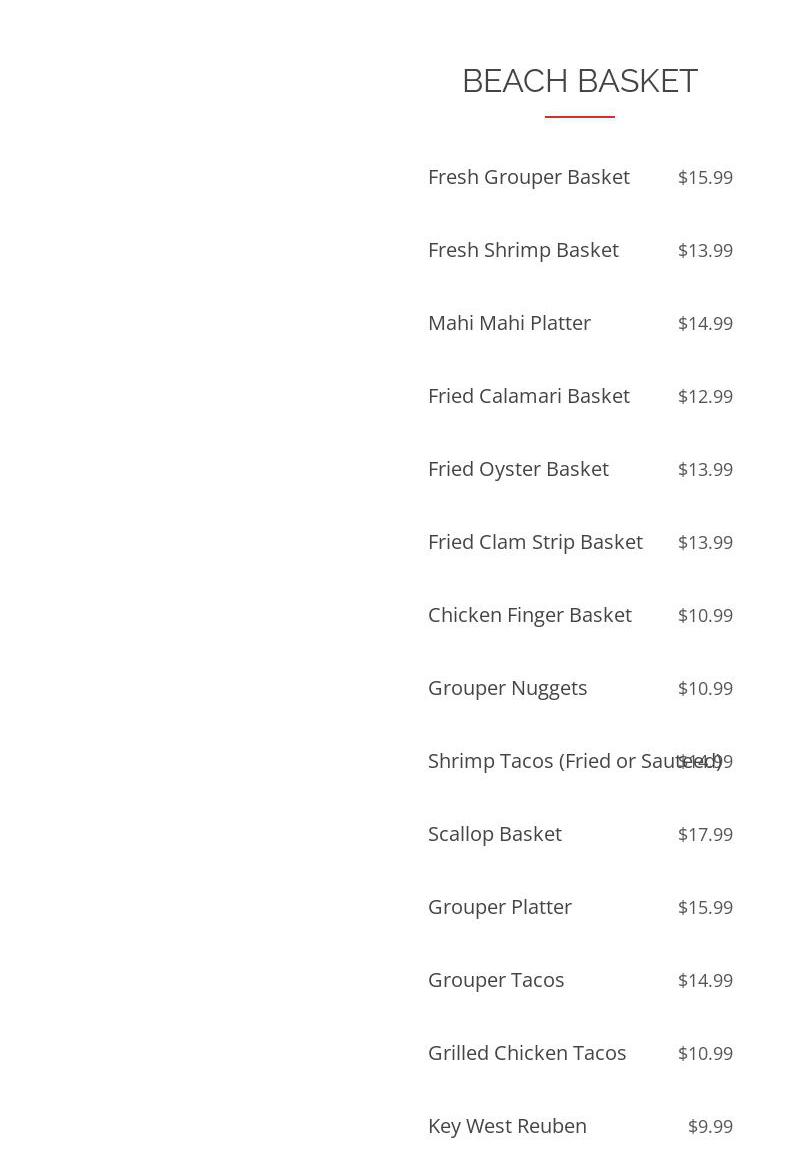Click the $12.99 Fried Calamari price
The image size is (785, 1165).
705,396
